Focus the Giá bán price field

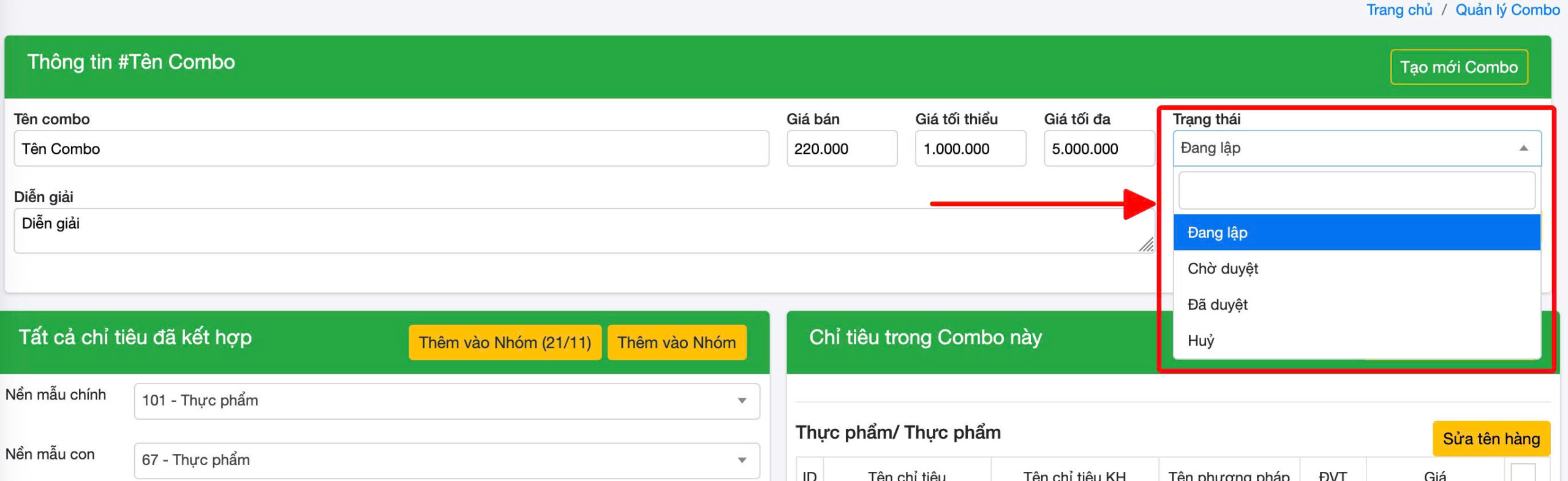tap(841, 148)
